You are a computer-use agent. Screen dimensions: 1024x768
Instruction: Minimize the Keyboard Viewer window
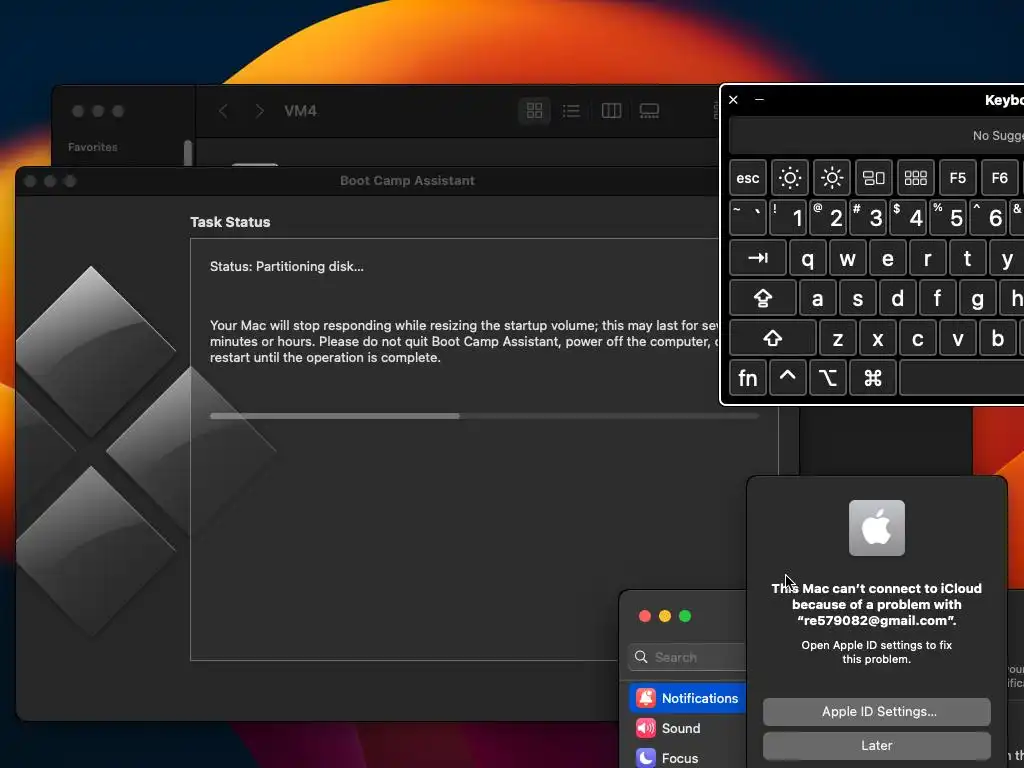click(x=760, y=99)
